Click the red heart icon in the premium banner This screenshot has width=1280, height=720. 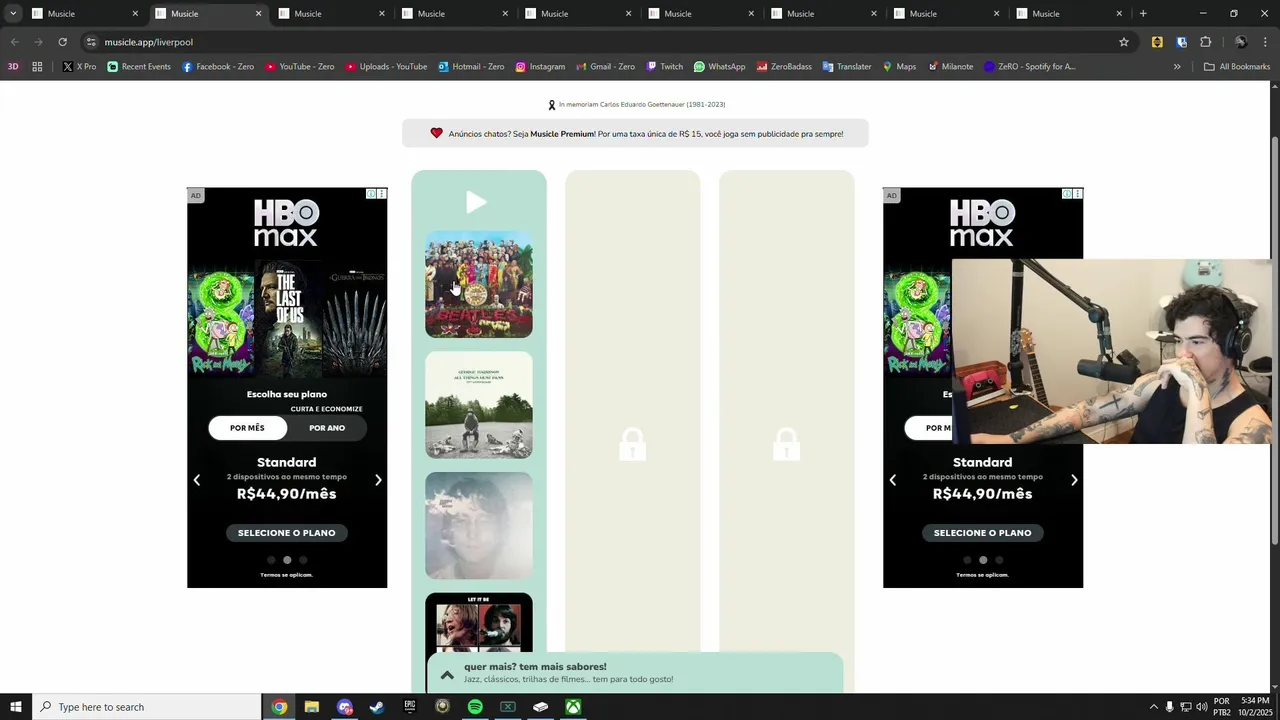[436, 133]
